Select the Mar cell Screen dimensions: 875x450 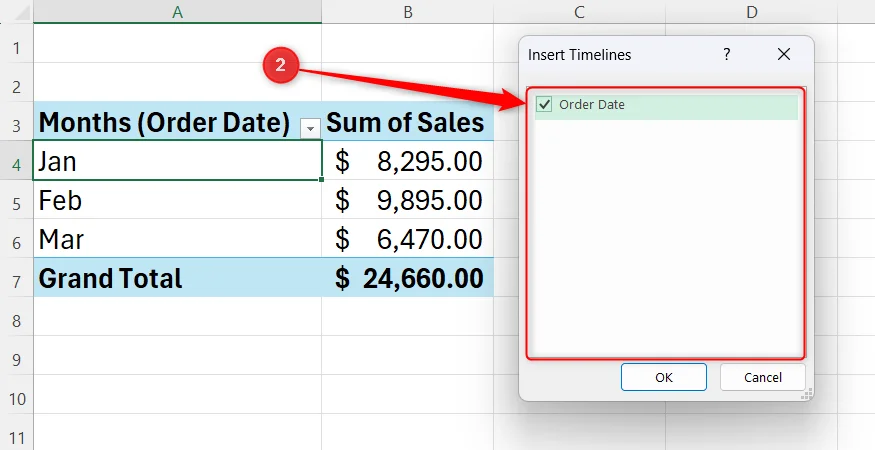[x=177, y=238]
